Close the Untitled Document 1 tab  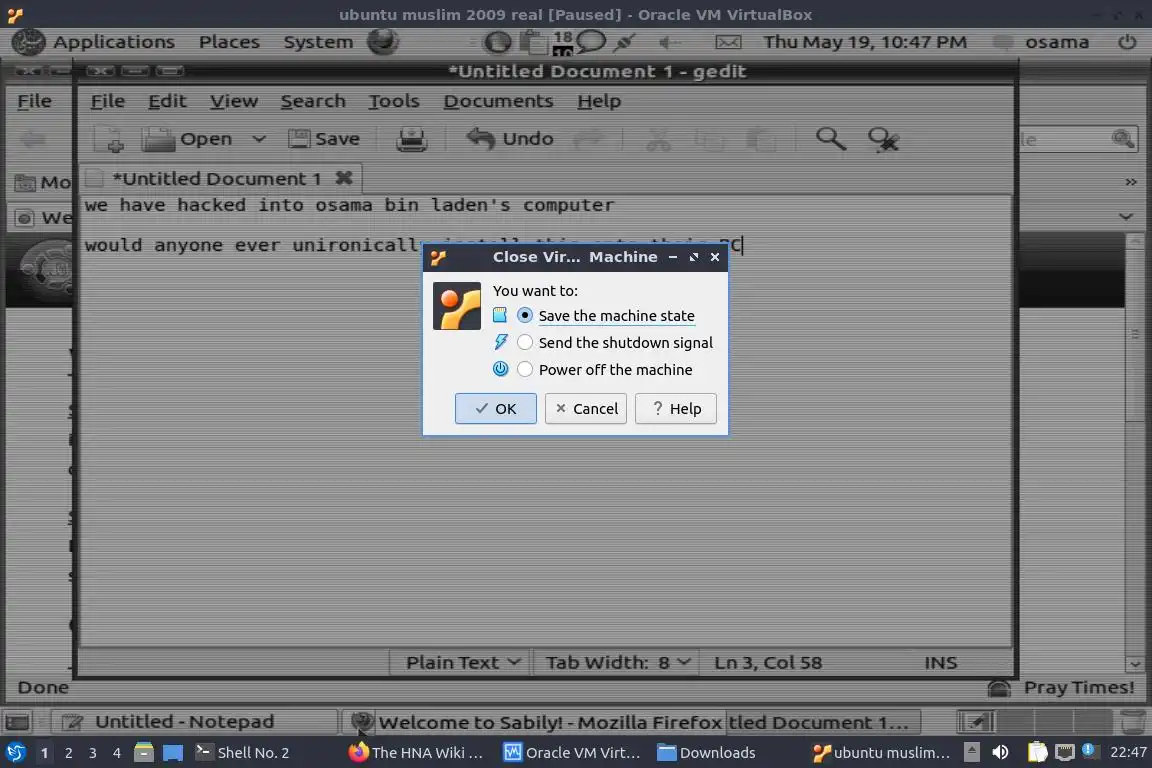click(344, 177)
